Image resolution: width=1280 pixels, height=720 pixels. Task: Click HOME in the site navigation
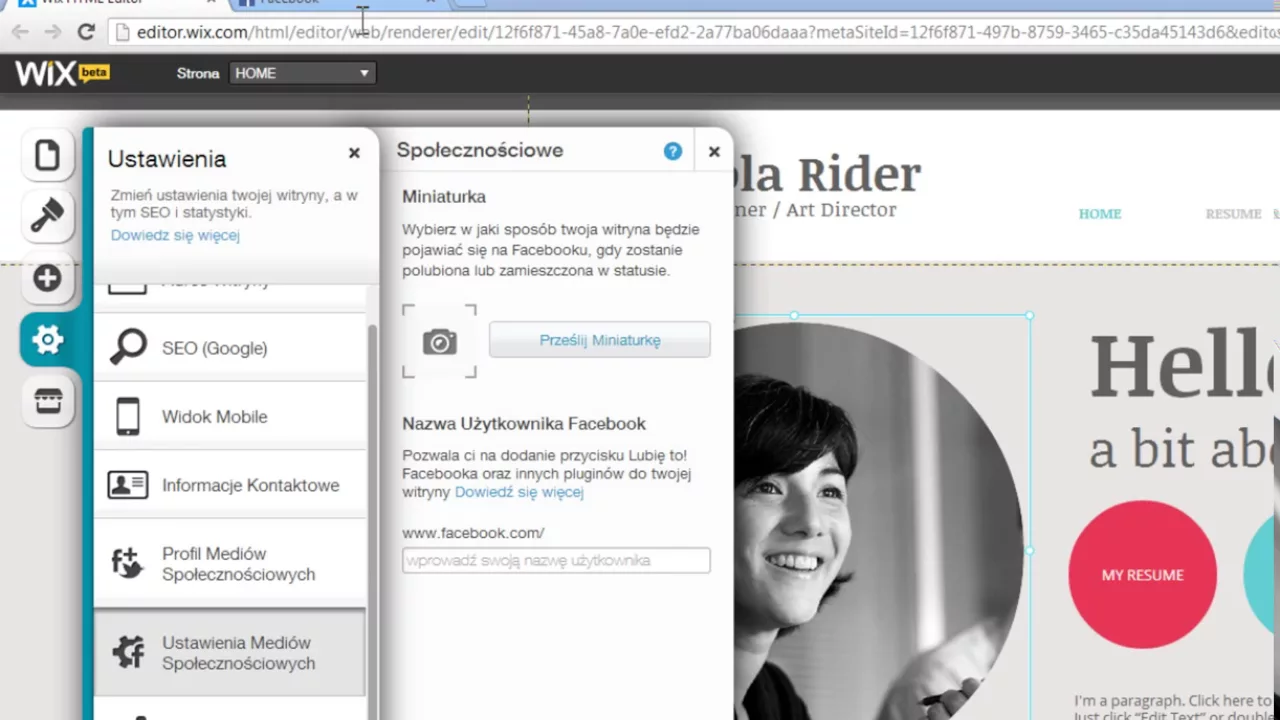pyautogui.click(x=1100, y=214)
